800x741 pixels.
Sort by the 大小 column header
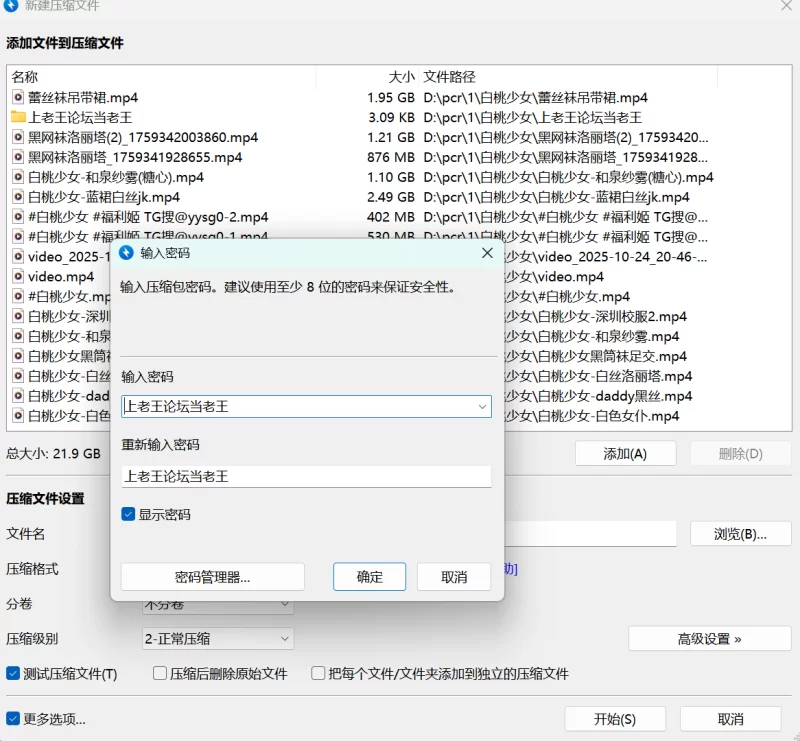401,77
